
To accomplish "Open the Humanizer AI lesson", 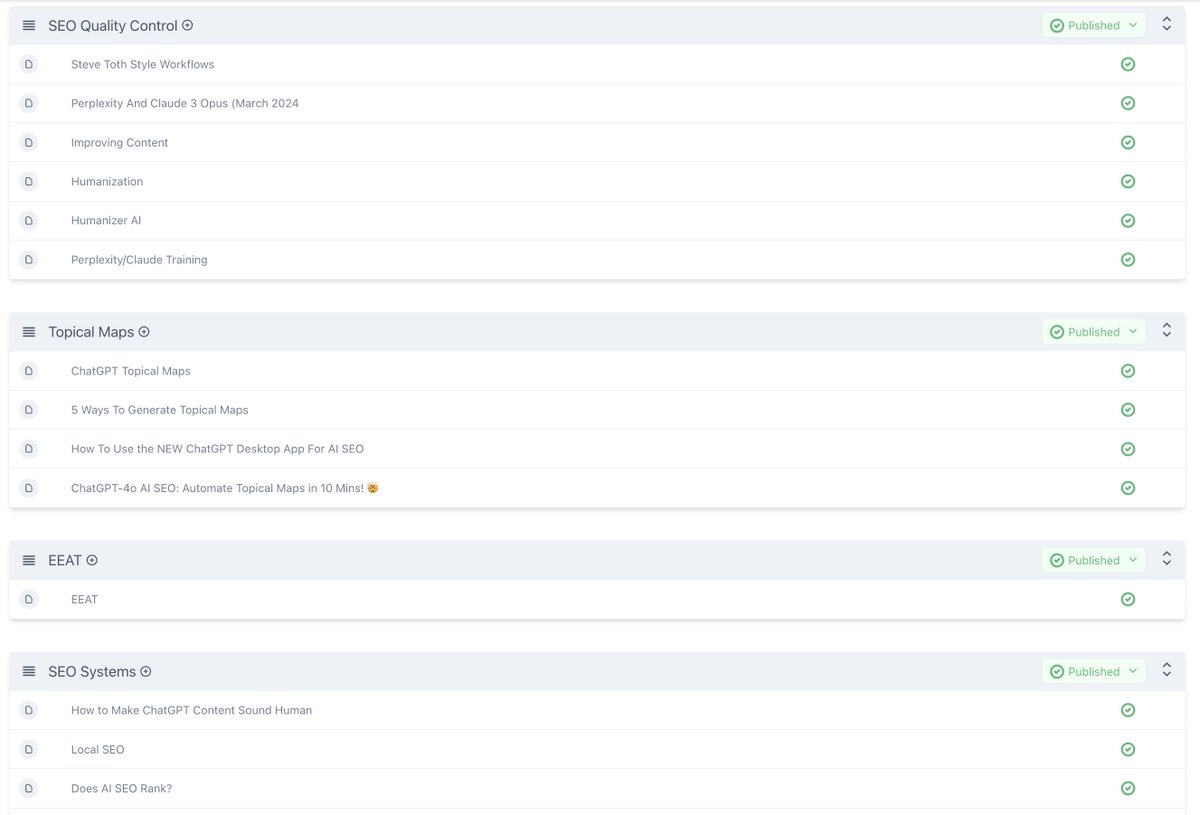I will pyautogui.click(x=106, y=220).
